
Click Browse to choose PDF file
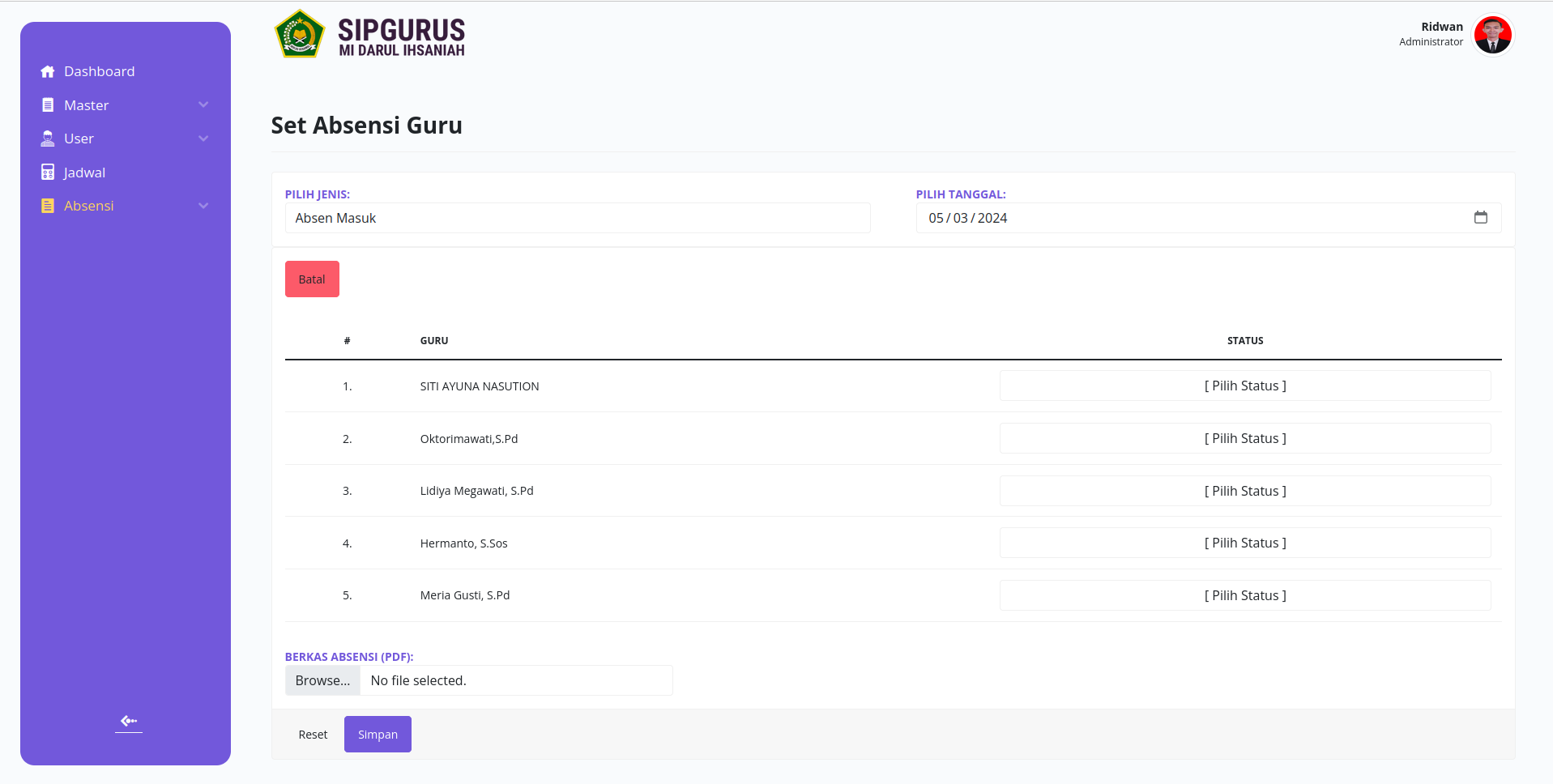(x=322, y=680)
